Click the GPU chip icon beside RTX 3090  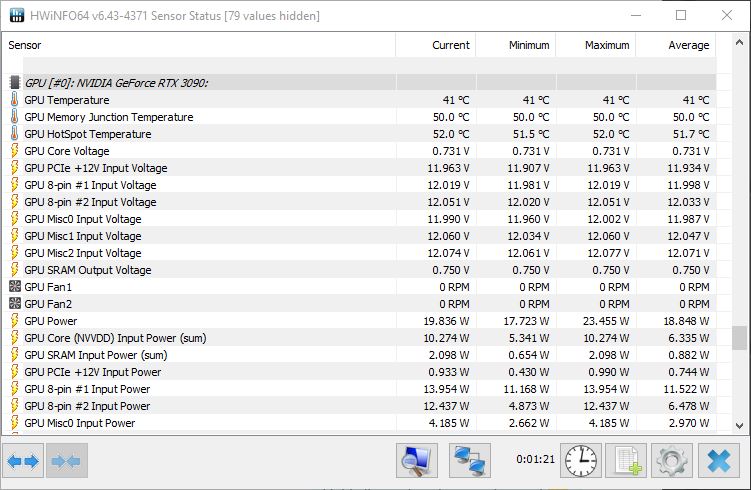15,82
